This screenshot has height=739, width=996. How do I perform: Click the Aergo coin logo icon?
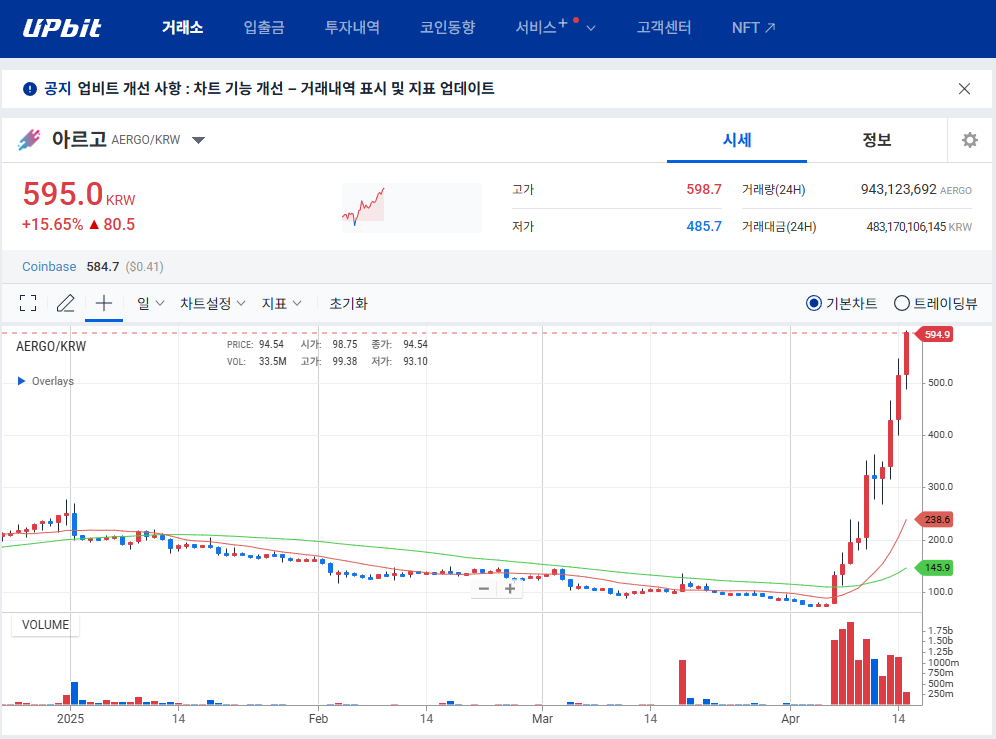pyautogui.click(x=29, y=139)
